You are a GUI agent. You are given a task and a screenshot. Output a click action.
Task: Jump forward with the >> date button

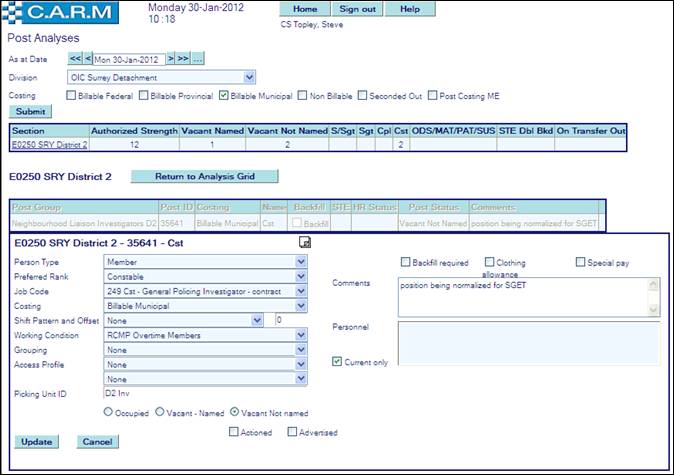pos(183,59)
